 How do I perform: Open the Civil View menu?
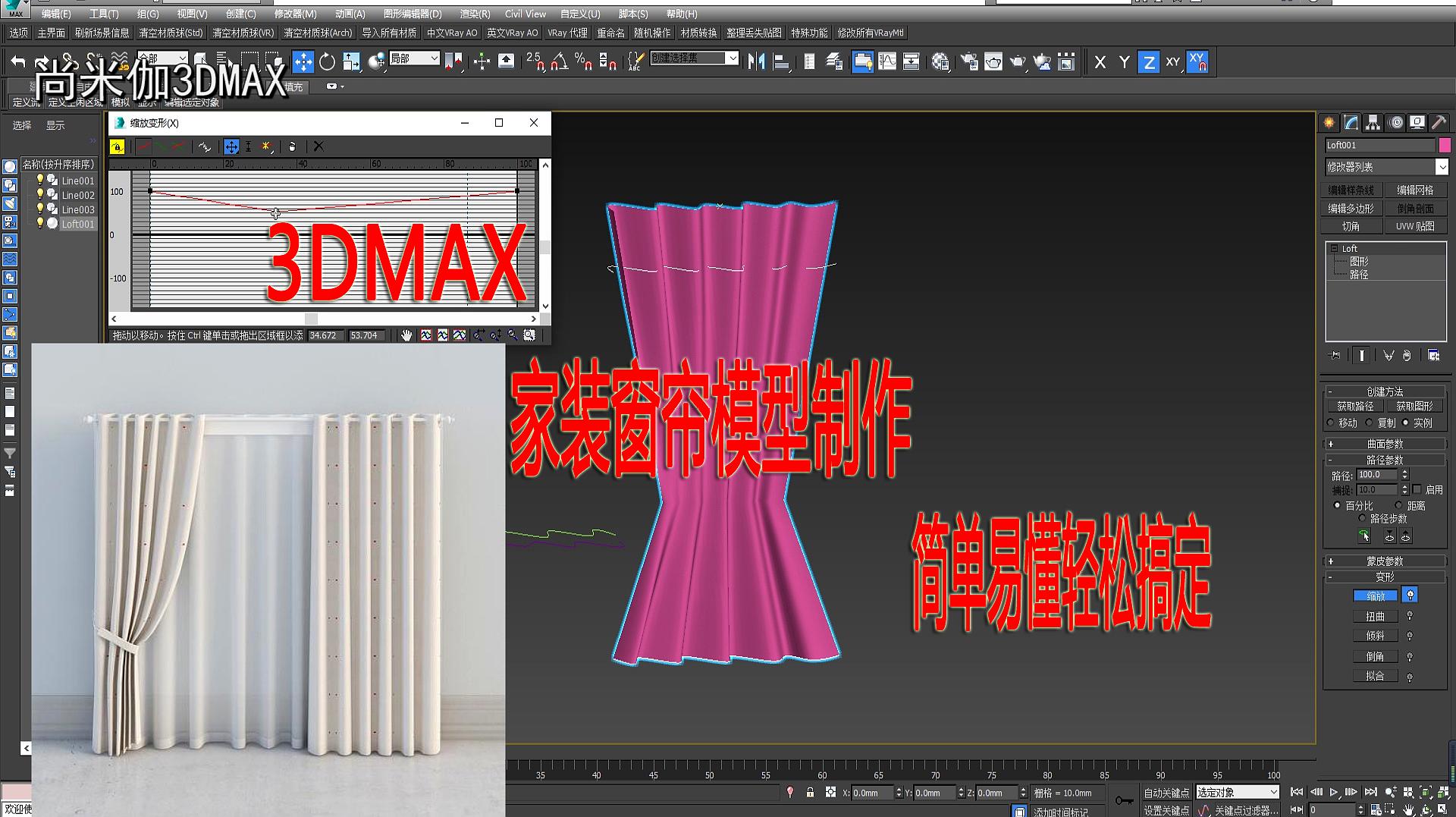click(526, 14)
